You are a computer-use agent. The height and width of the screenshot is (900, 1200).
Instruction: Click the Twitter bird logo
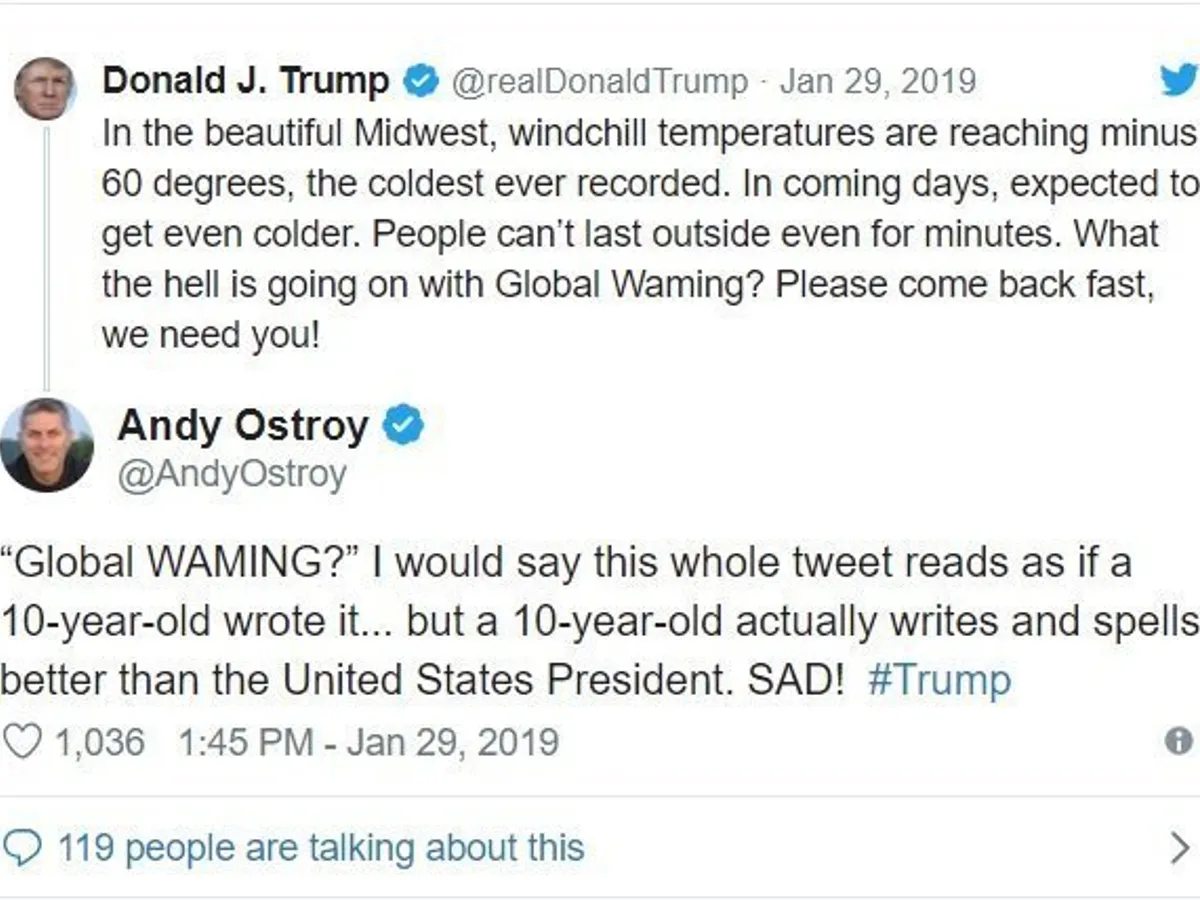coord(1179,80)
